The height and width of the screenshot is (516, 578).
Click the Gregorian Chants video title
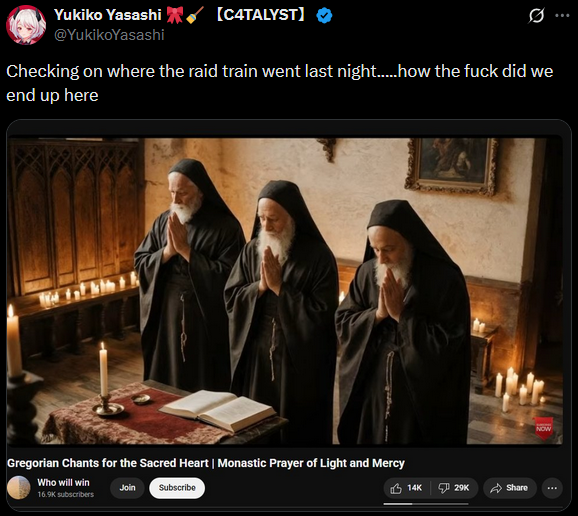click(206, 463)
